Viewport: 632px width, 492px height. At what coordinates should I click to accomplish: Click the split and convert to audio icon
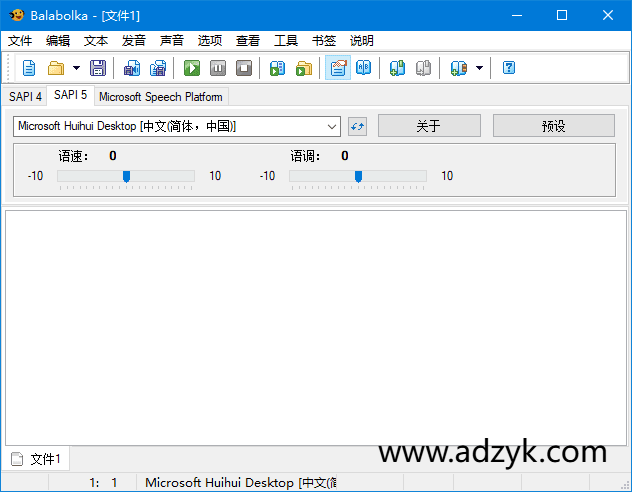click(x=158, y=68)
